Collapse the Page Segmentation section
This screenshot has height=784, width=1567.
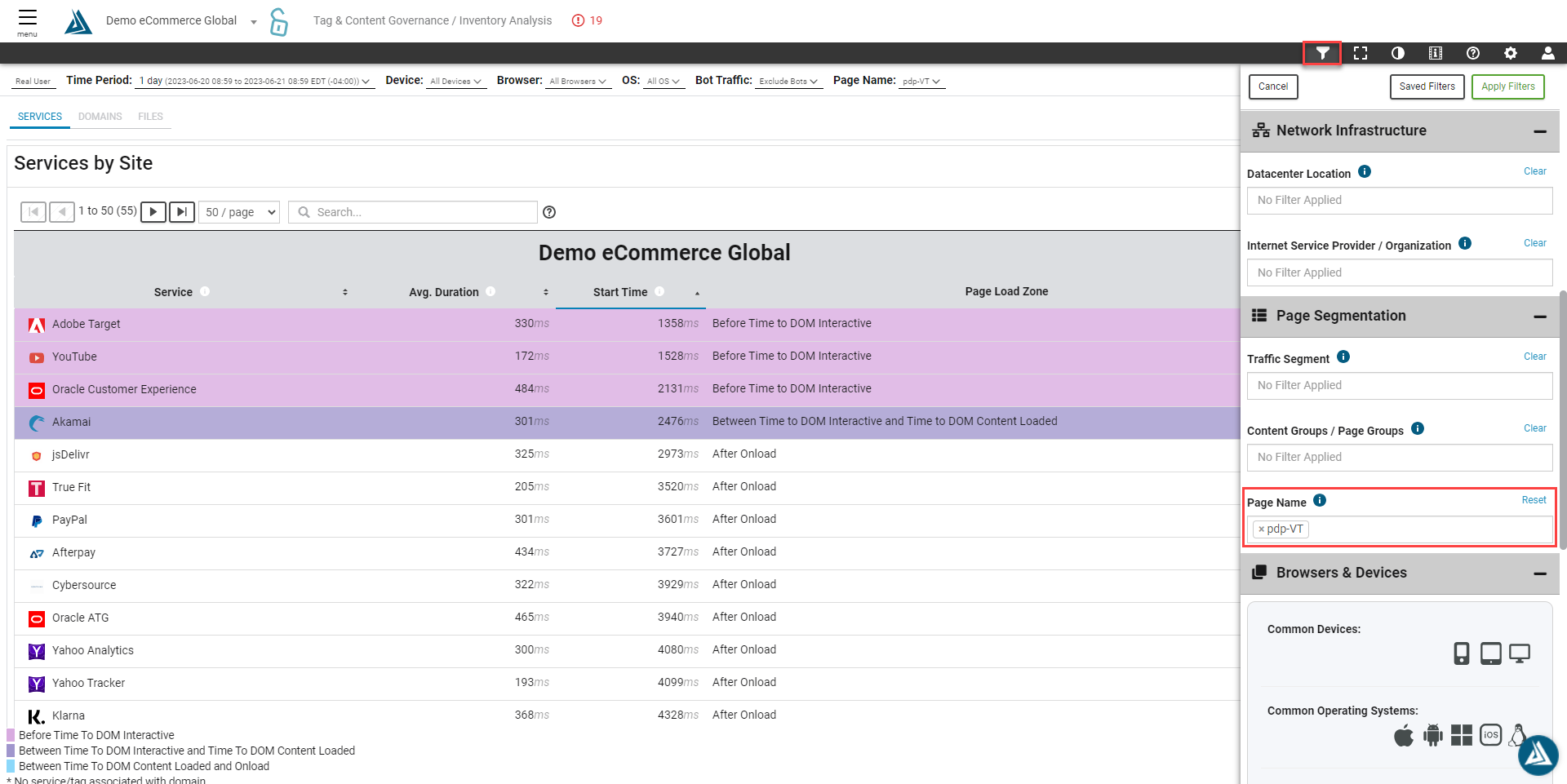click(x=1540, y=317)
